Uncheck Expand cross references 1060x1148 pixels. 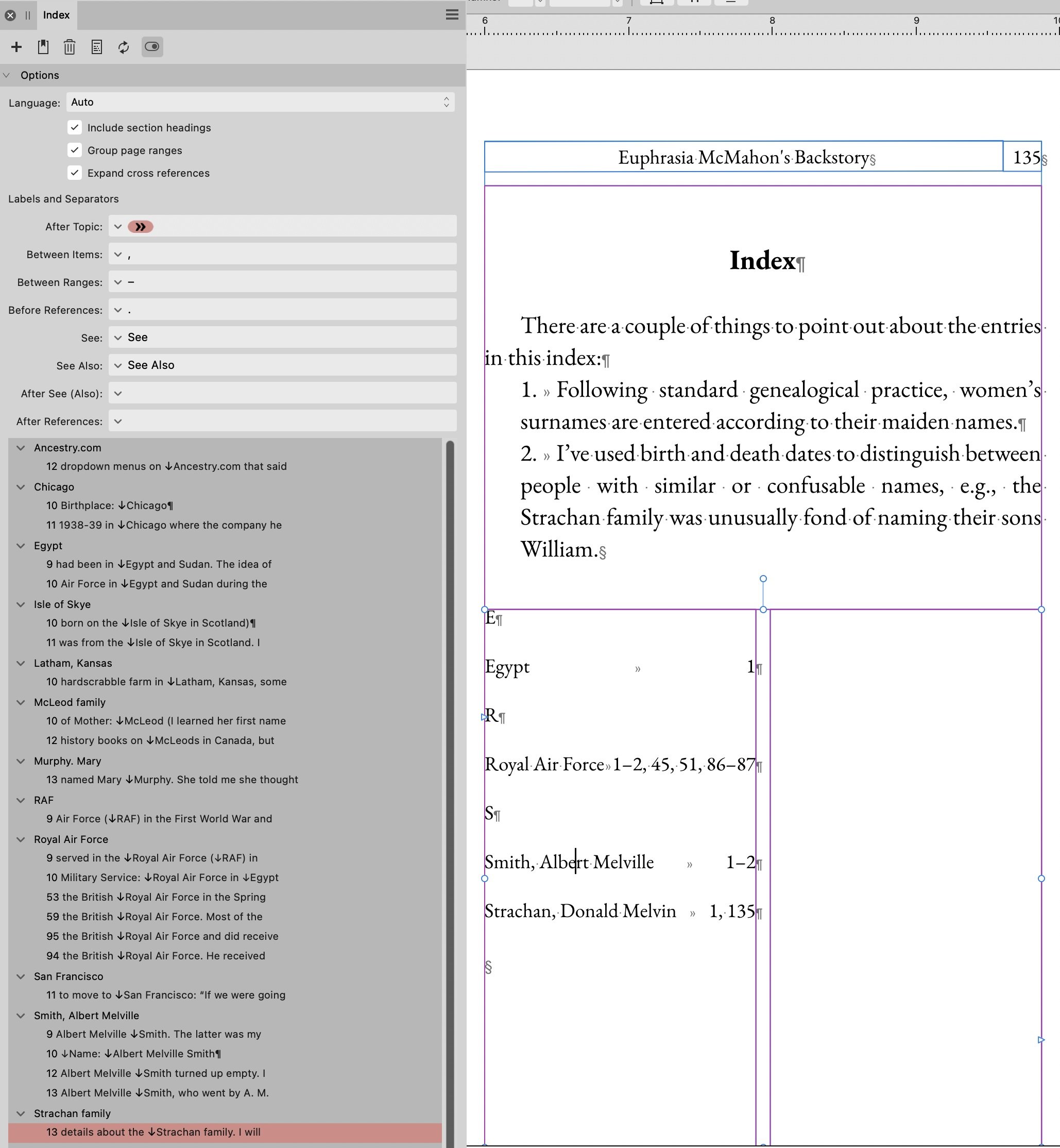point(75,173)
